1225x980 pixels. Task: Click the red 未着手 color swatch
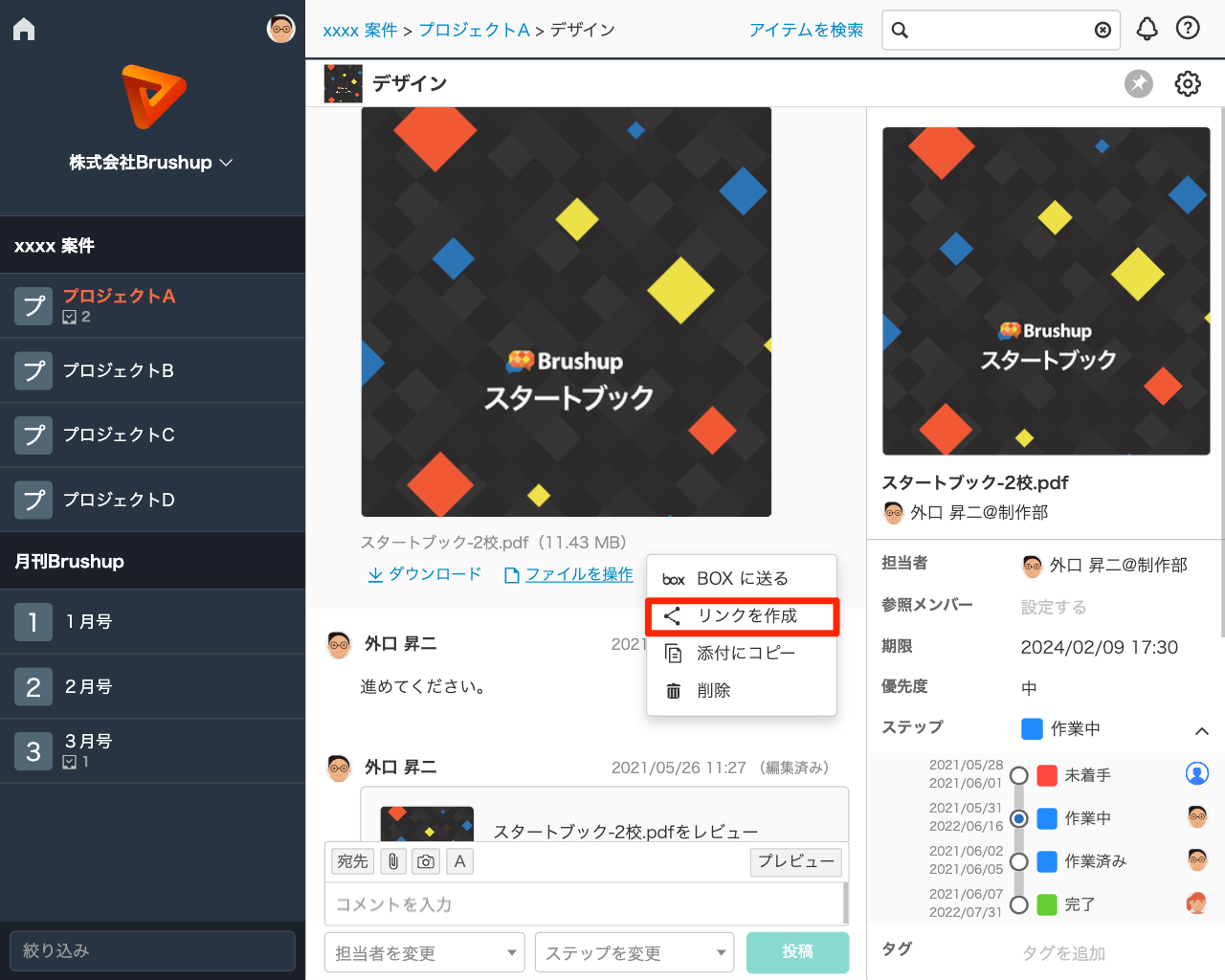pos(1047,775)
